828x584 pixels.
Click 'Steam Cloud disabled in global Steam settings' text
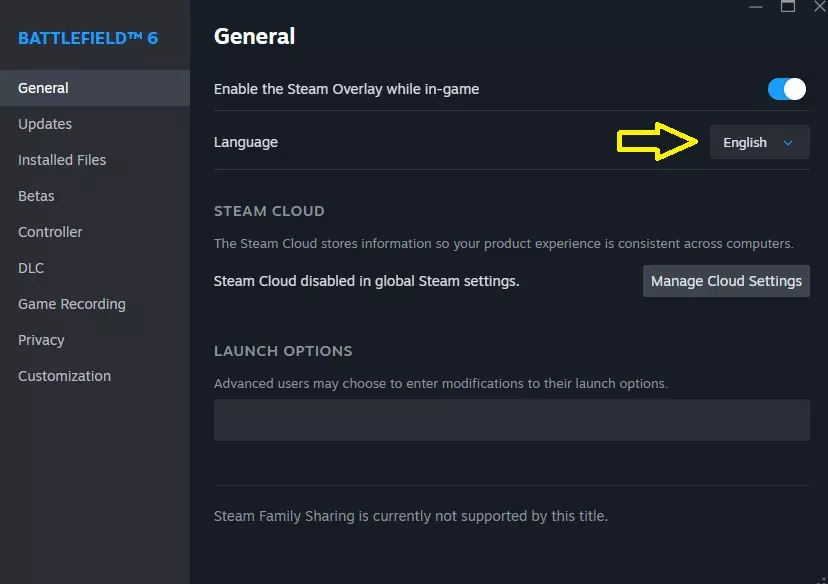click(366, 281)
